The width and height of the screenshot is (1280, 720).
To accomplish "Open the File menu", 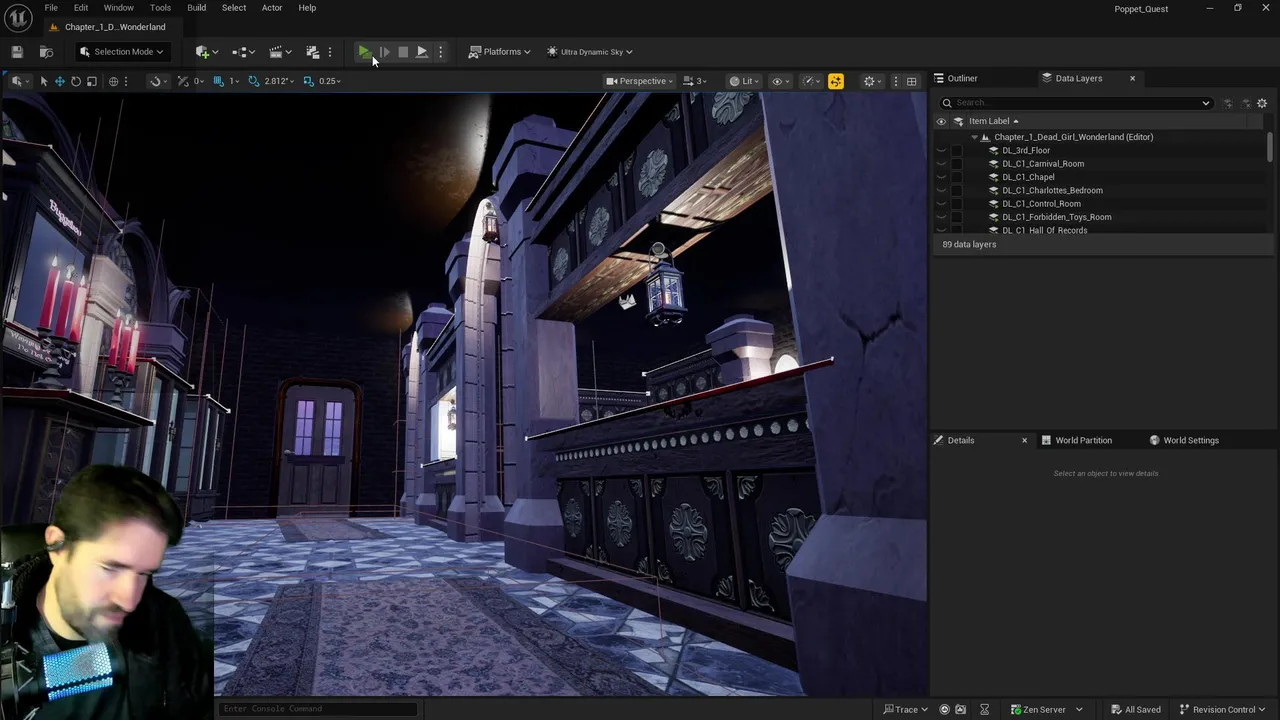I will (51, 8).
